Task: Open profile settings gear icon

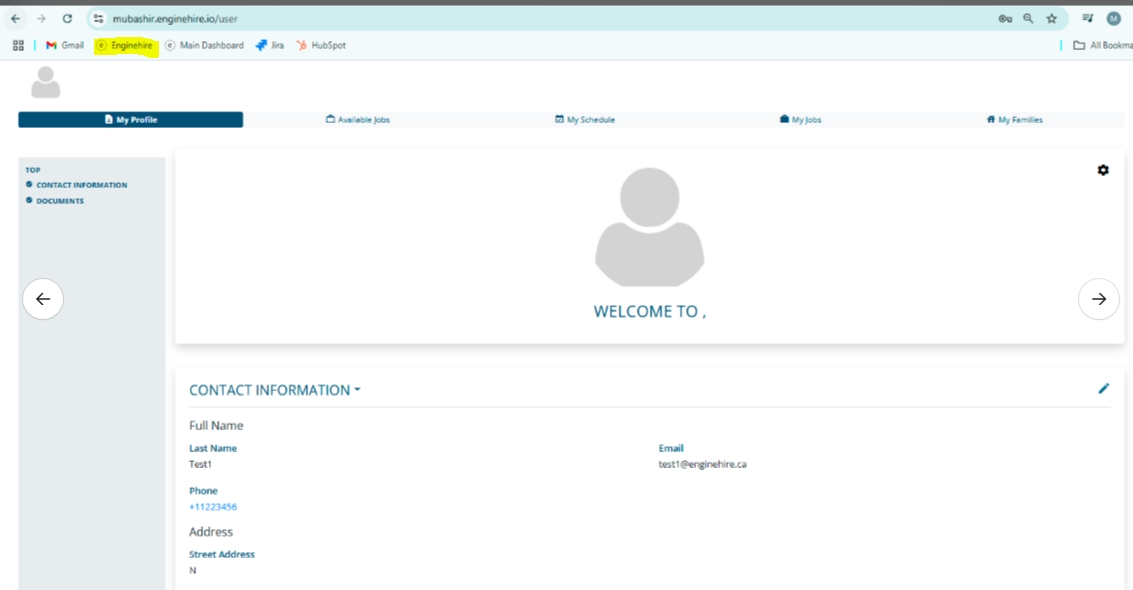Action: coord(1103,170)
